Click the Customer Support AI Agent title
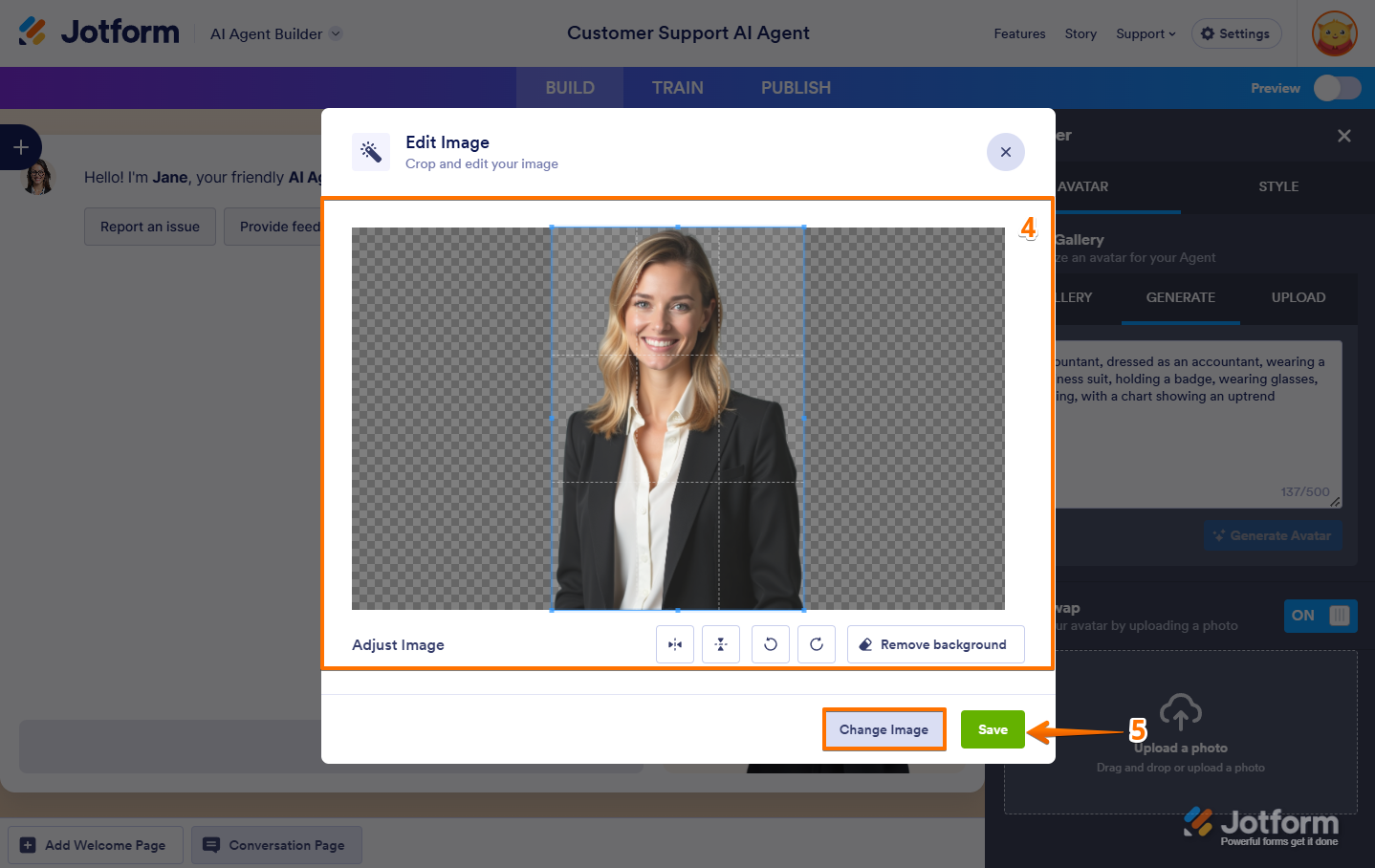 click(688, 33)
